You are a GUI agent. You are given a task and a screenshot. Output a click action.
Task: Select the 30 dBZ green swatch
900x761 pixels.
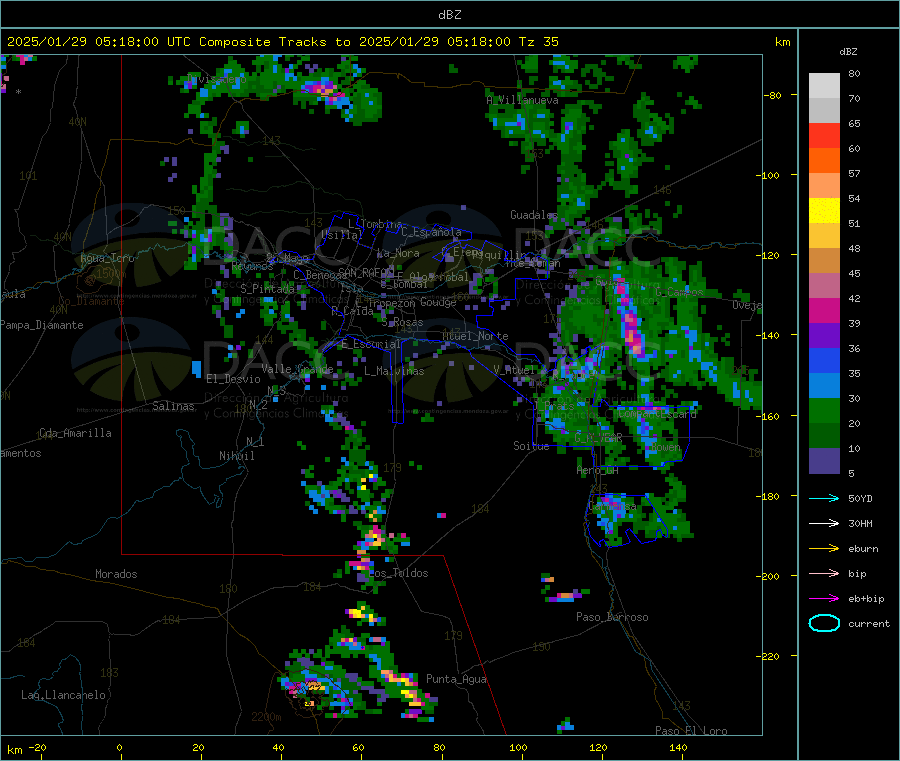[824, 410]
